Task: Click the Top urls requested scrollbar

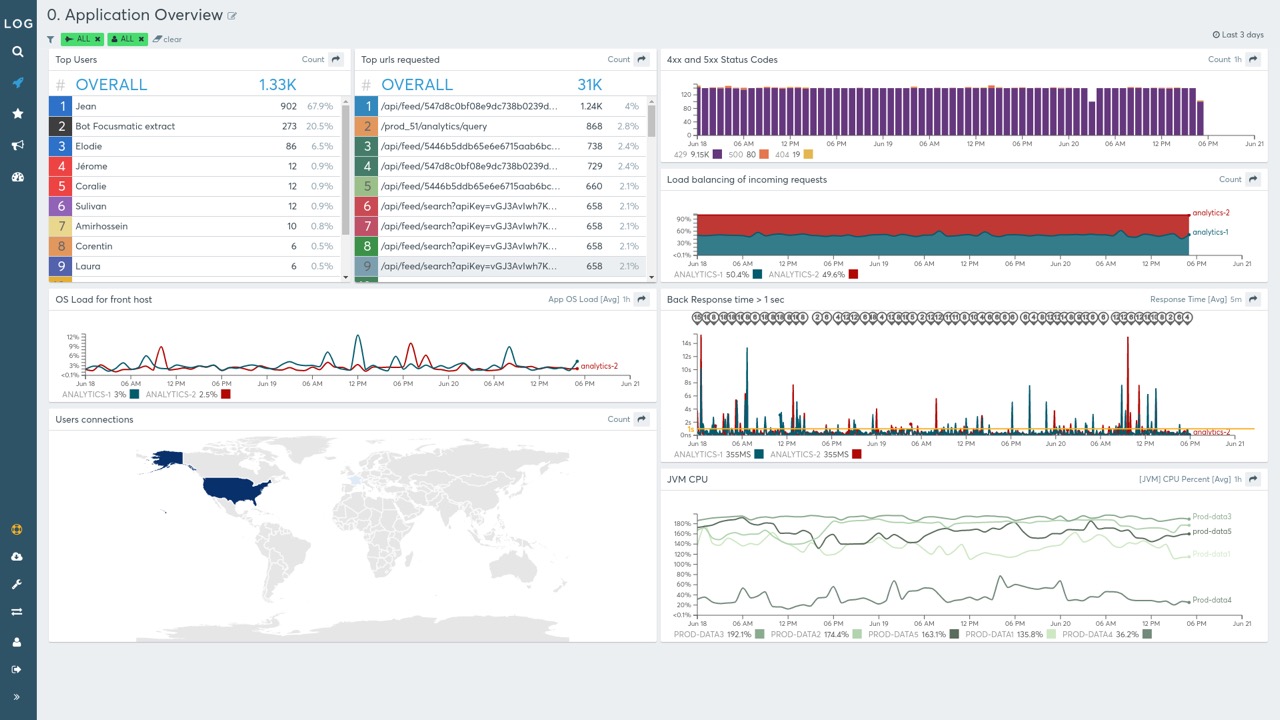Action: pyautogui.click(x=652, y=120)
